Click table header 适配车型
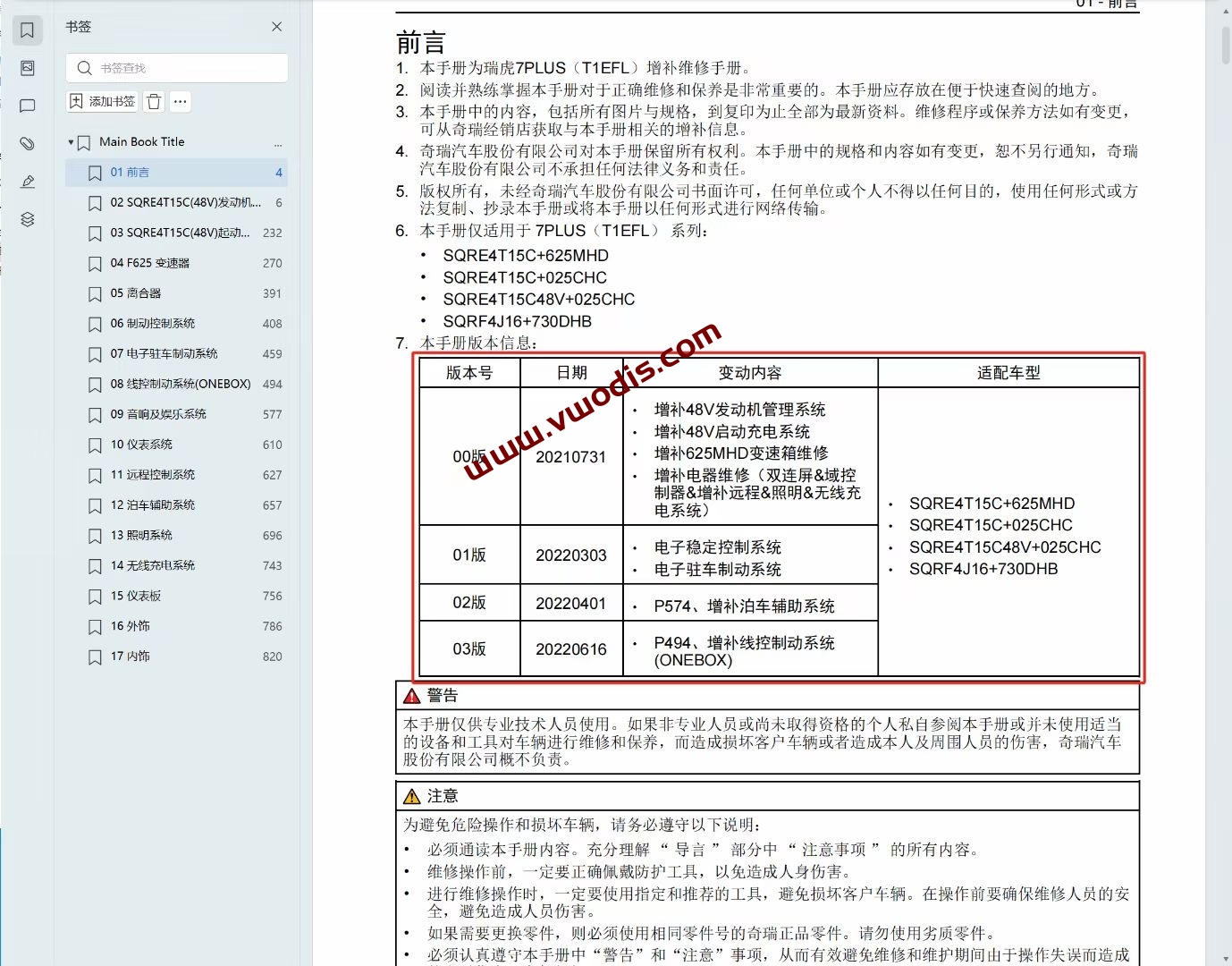Screen dimensions: 1232x966 click(x=1008, y=373)
